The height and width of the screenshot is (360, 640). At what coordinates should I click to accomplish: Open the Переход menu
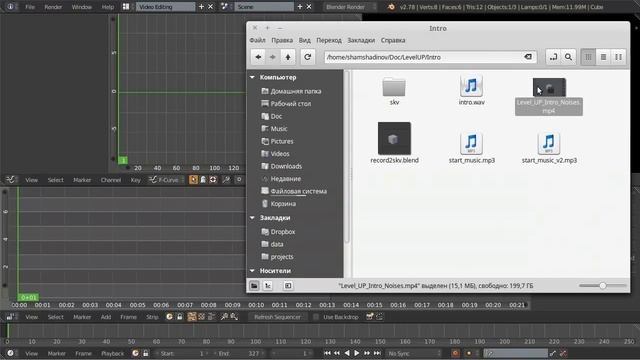tap(329, 40)
